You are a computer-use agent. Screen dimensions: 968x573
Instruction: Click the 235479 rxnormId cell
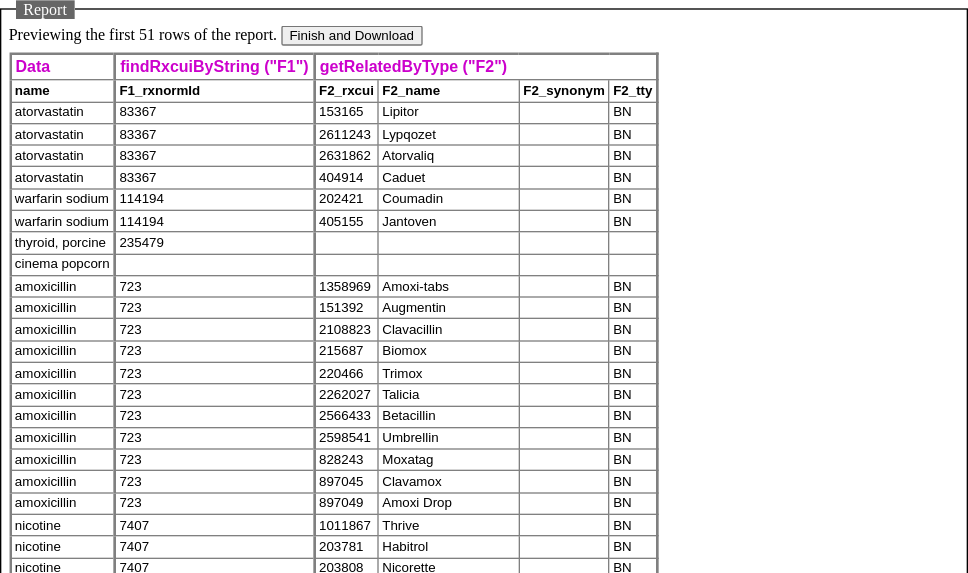(214, 243)
